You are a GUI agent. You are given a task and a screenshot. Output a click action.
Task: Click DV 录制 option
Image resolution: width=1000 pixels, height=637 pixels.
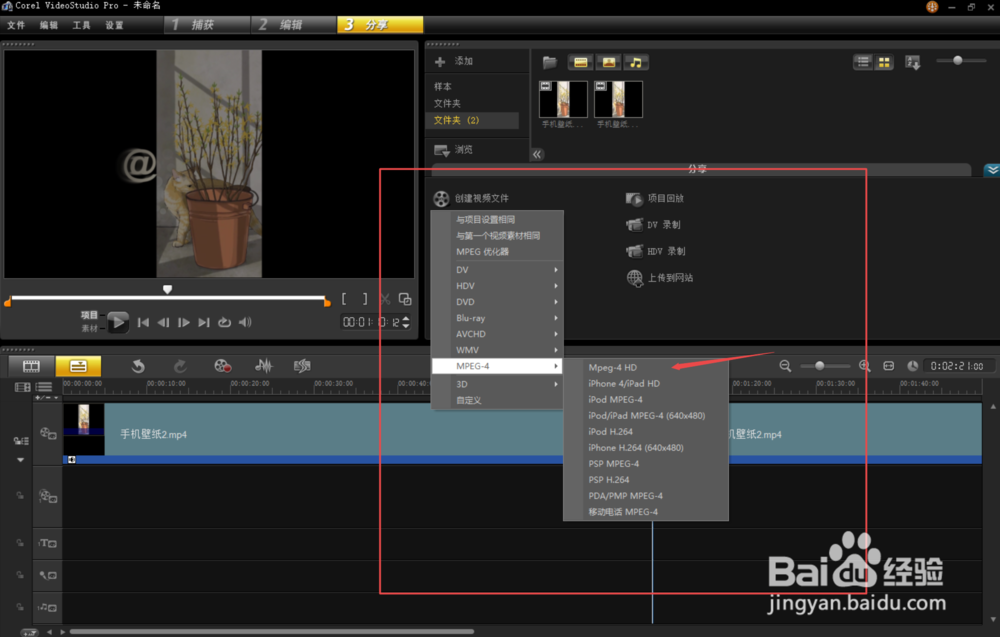click(653, 225)
